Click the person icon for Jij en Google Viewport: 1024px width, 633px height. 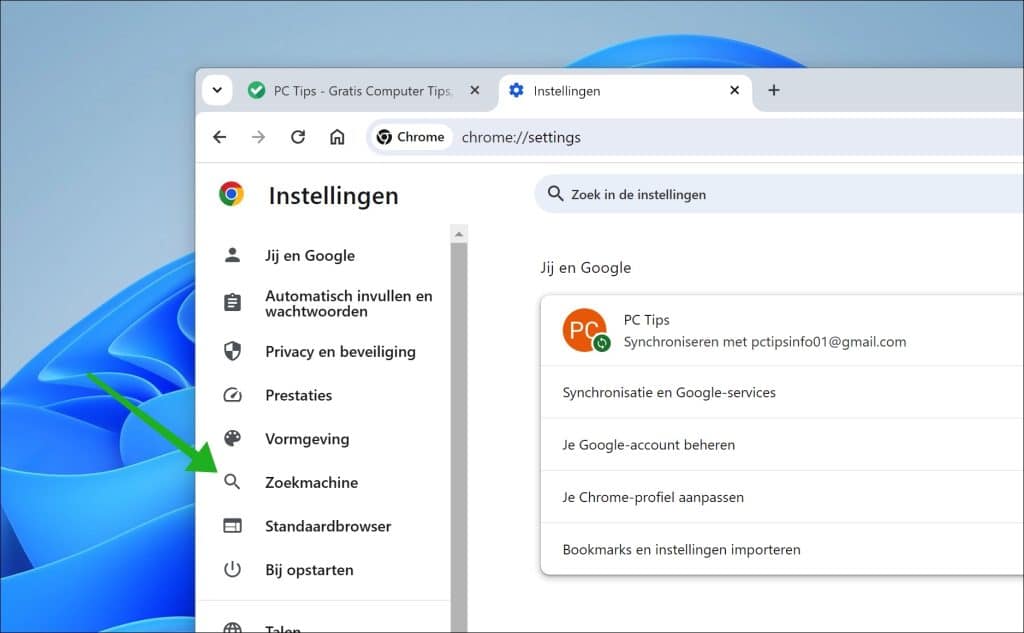(232, 255)
